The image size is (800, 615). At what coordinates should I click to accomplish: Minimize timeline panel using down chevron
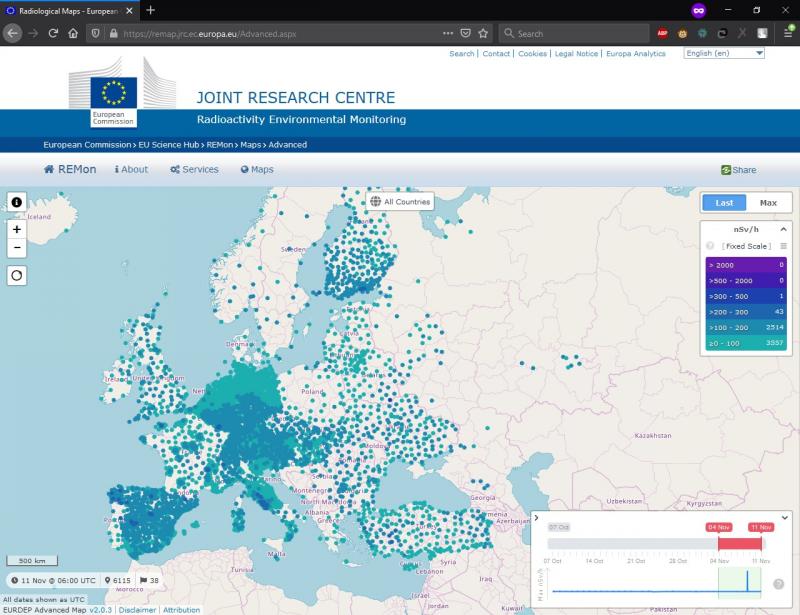785,518
